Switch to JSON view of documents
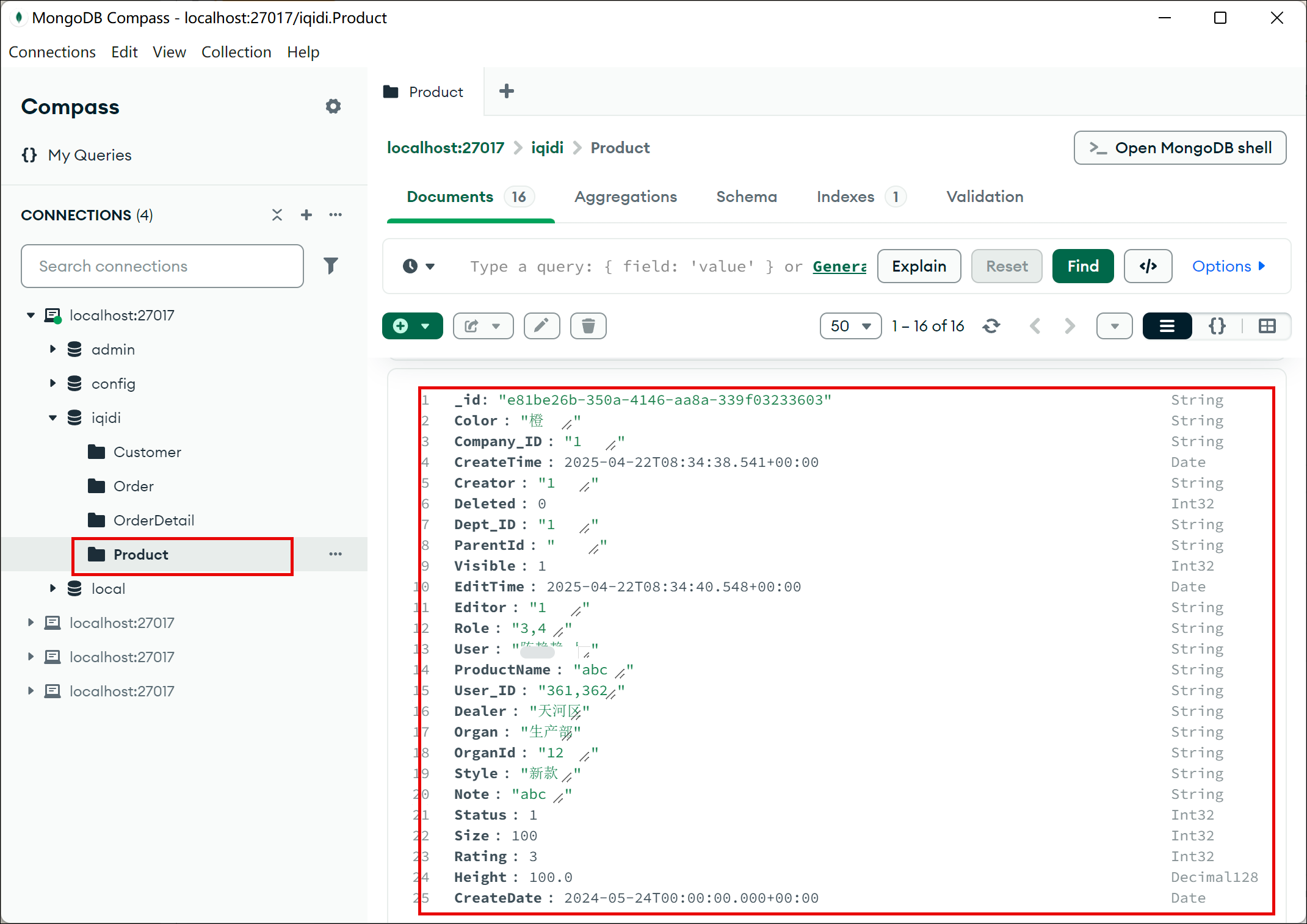Screen dimensions: 1307x924 click(x=1216, y=326)
